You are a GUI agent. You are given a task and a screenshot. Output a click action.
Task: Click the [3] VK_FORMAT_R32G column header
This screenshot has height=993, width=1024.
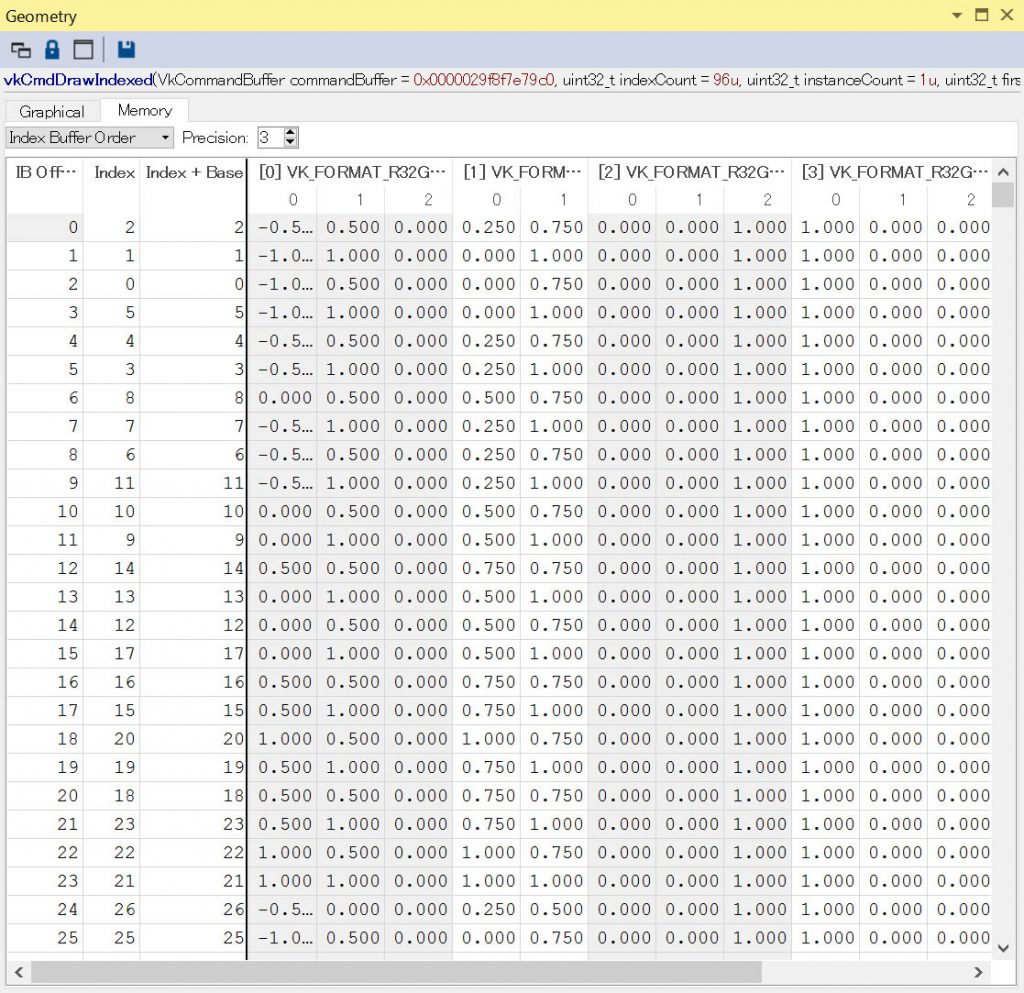(x=893, y=172)
